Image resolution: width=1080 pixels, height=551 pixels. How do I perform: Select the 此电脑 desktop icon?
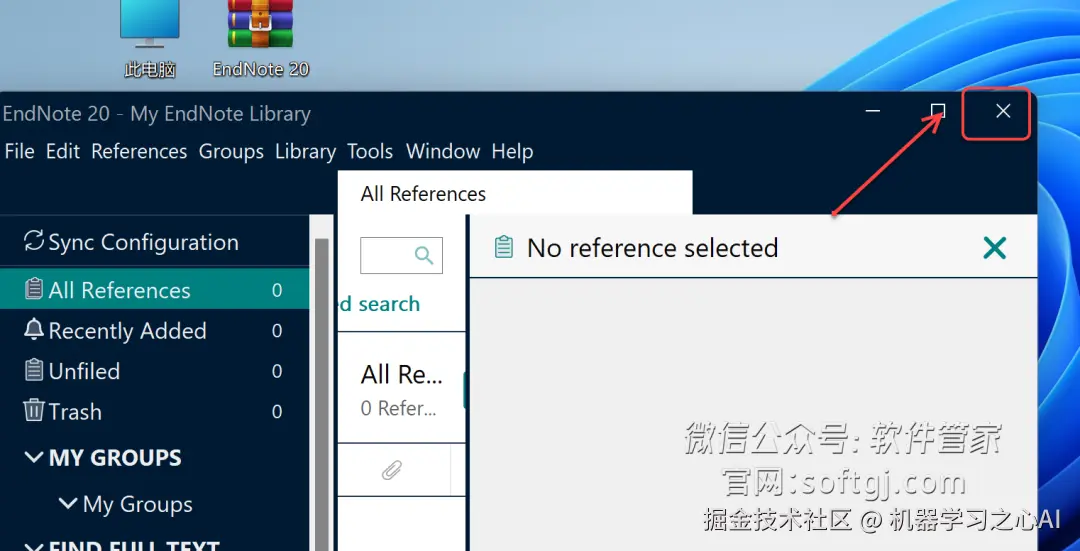[150, 39]
